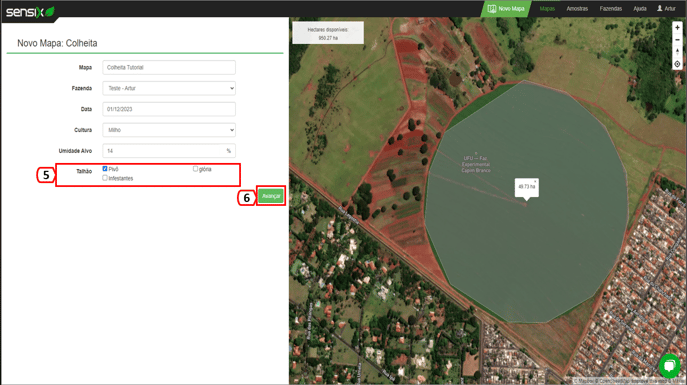
Task: Enable the Infestantes checkbox
Action: point(105,178)
